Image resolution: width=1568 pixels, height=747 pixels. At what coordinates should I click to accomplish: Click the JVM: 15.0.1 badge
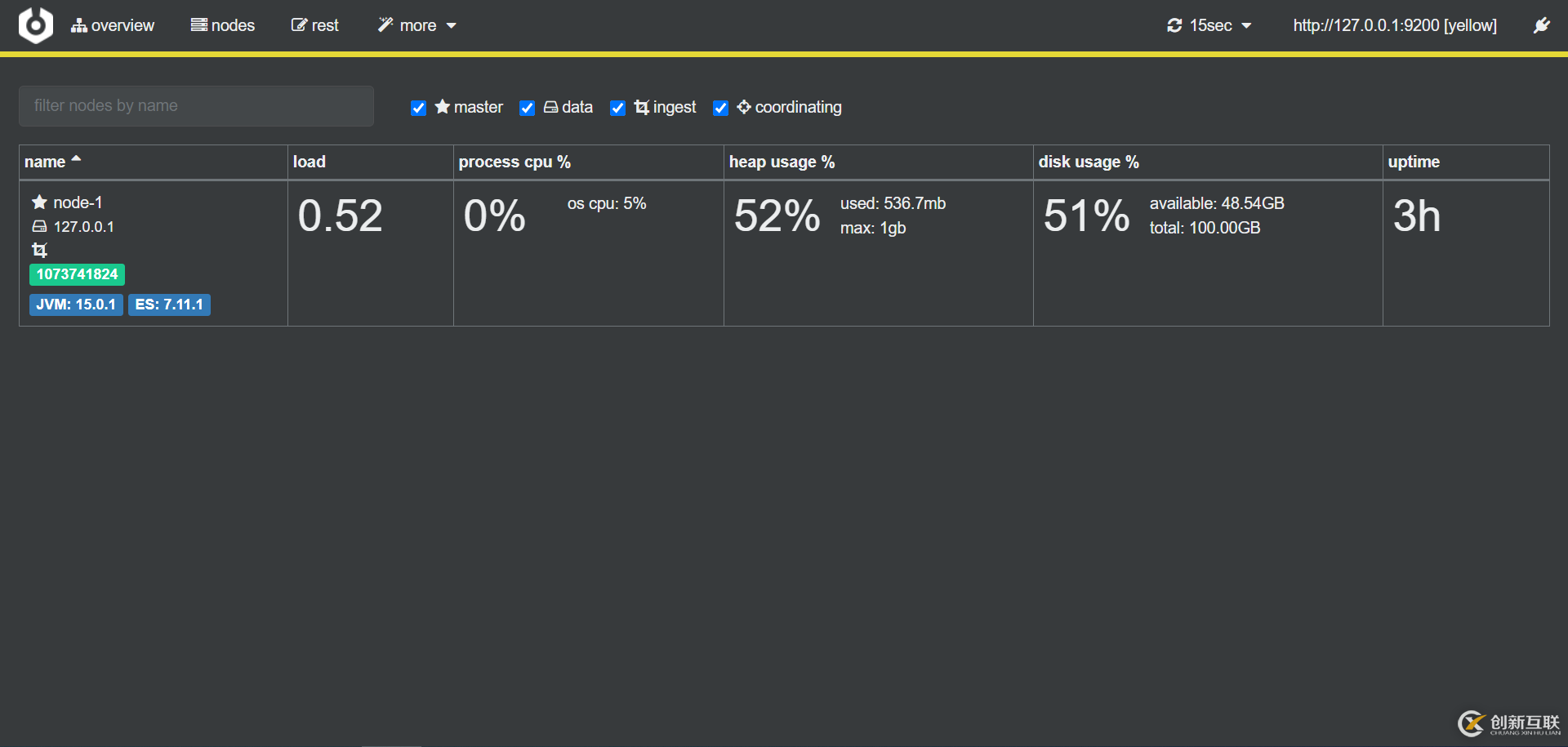[x=76, y=305]
